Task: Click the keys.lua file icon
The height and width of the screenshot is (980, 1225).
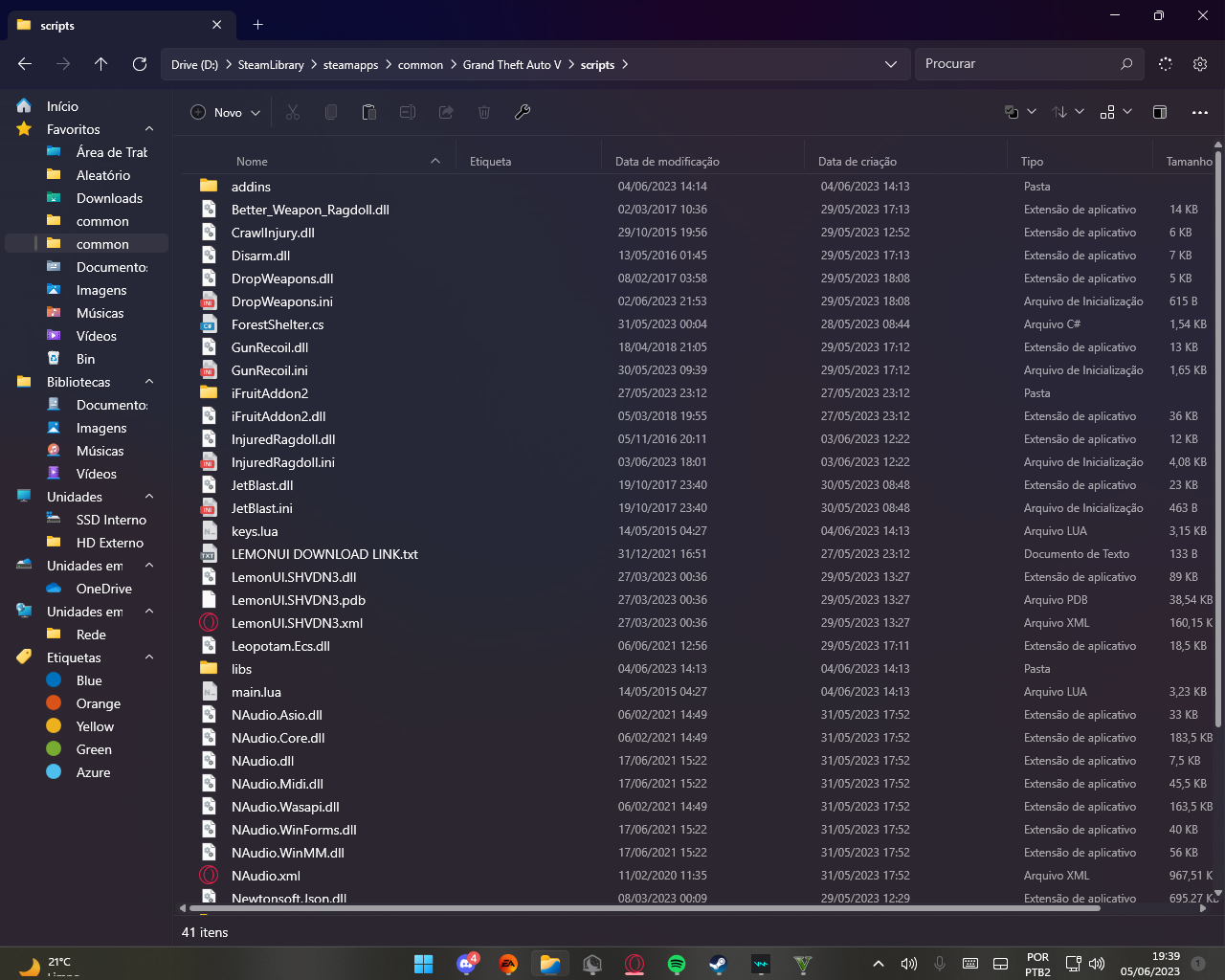Action: click(x=209, y=530)
